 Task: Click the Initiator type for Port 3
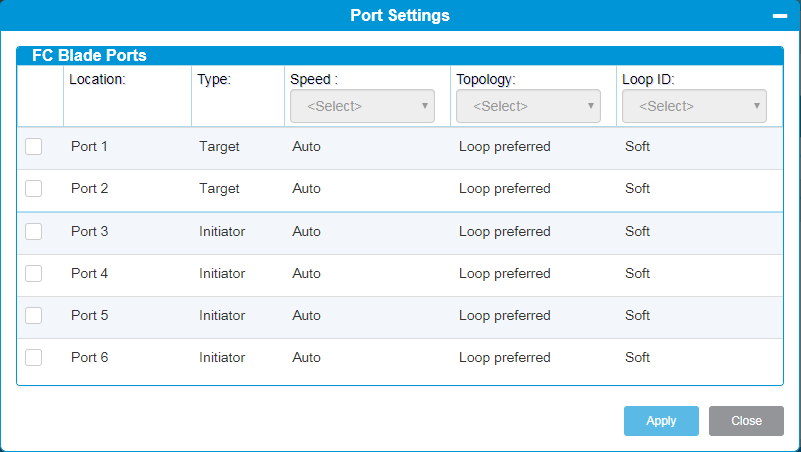(222, 231)
